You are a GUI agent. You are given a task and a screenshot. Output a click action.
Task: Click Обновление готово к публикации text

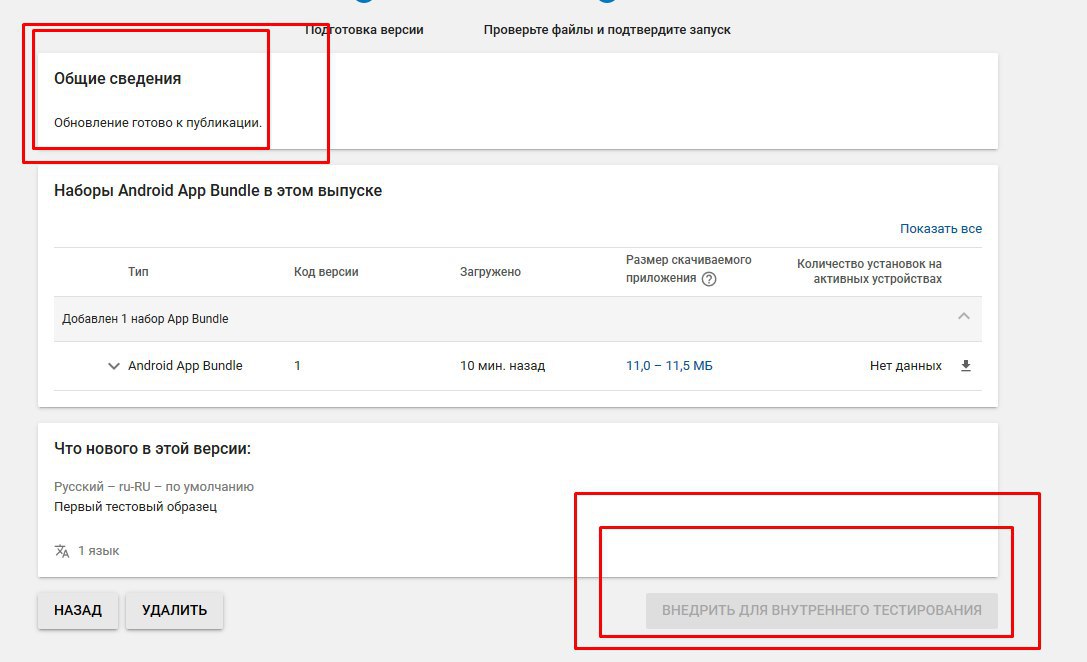click(x=158, y=123)
